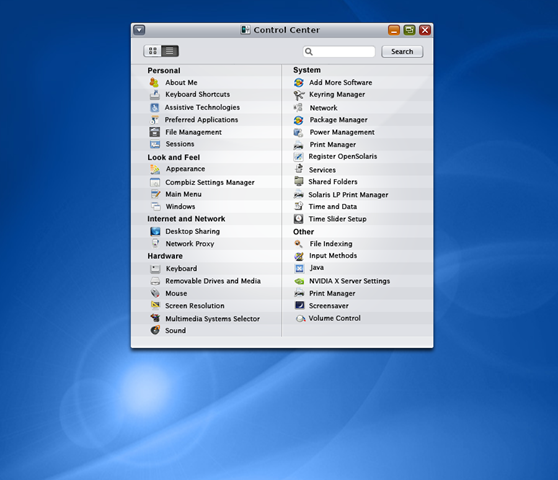Open Print Manager under Other section

pyautogui.click(x=332, y=294)
